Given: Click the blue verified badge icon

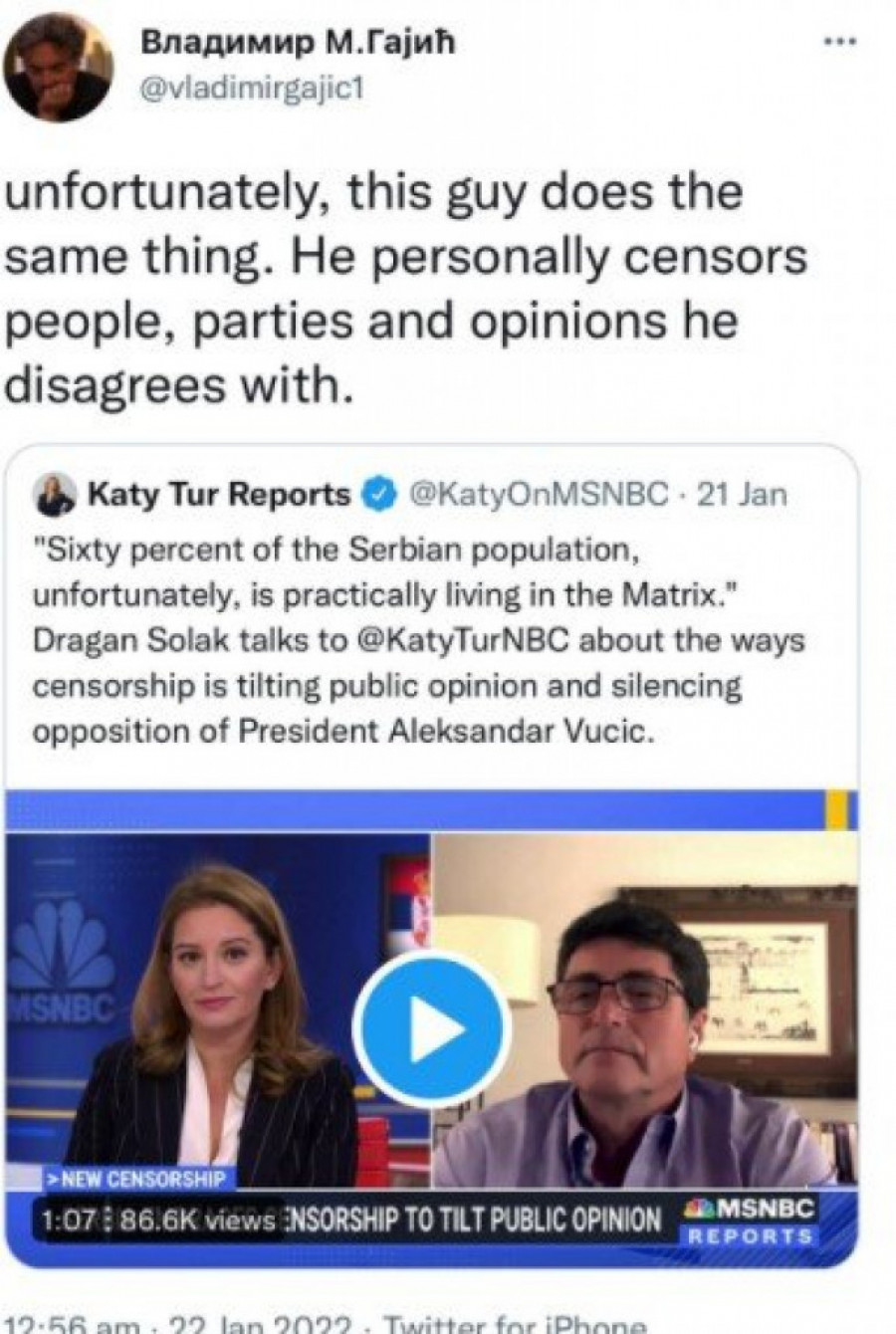Looking at the screenshot, I should pyautogui.click(x=383, y=494).
